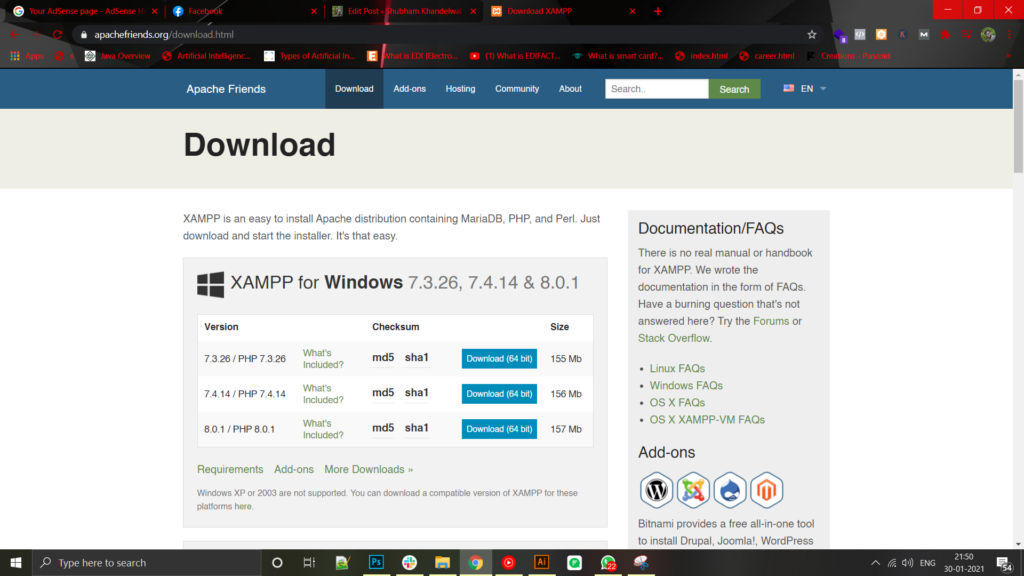Open the notification center icon
Viewport: 1024px width, 576px height.
coord(1004,563)
